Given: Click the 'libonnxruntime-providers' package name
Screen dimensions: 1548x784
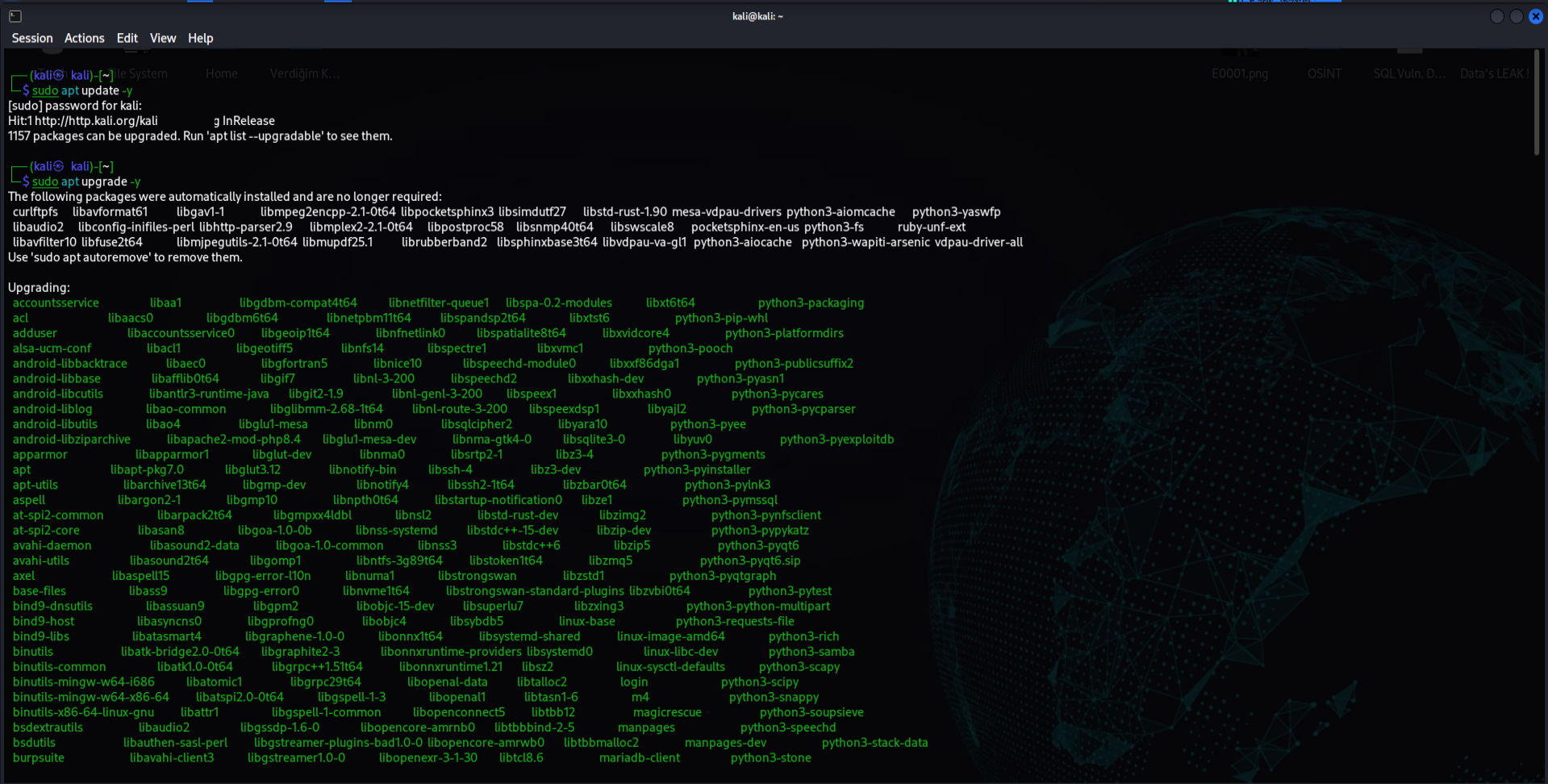Looking at the screenshot, I should click(x=451, y=652).
